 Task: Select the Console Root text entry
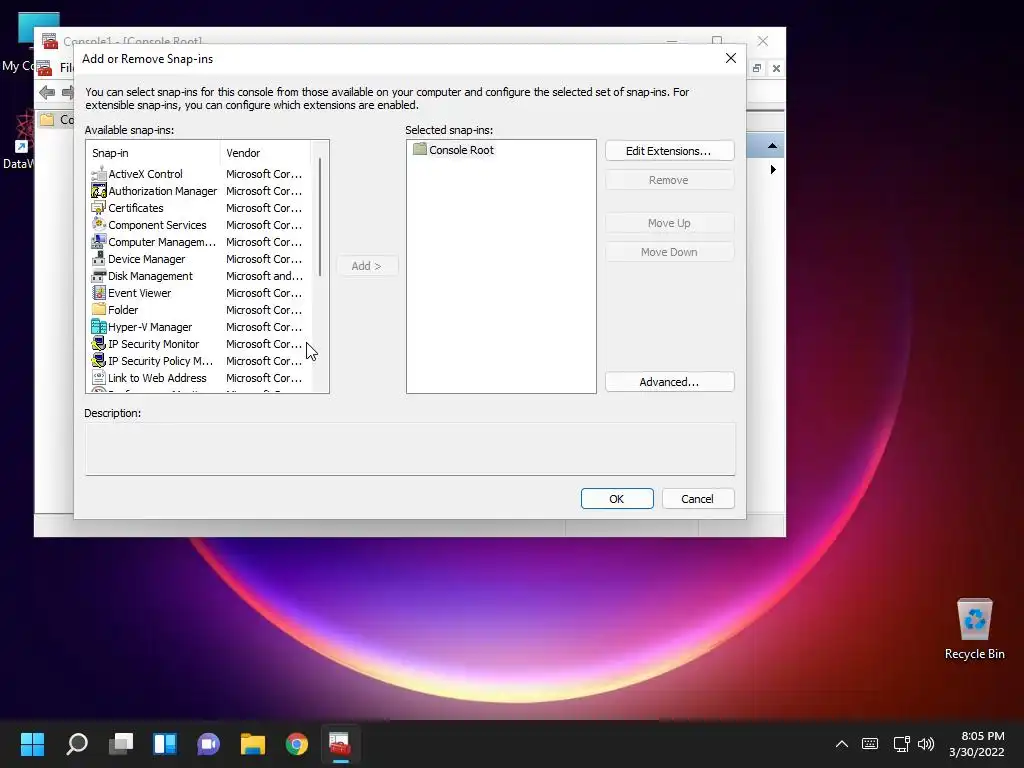pyautogui.click(x=461, y=150)
